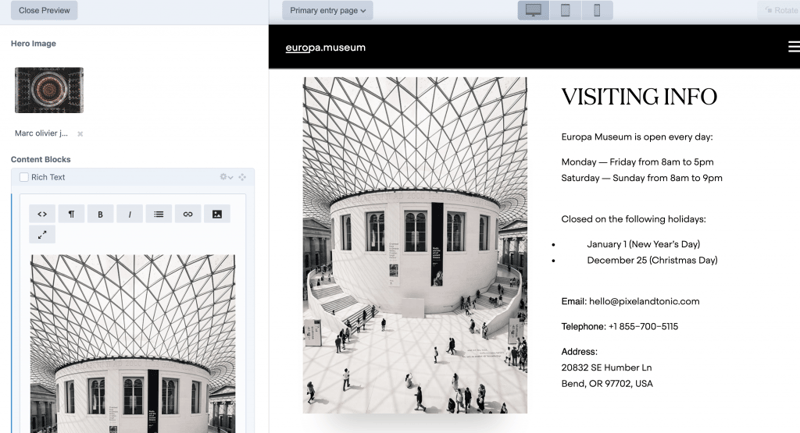Select the Rich Text block checkbox

coord(24,178)
